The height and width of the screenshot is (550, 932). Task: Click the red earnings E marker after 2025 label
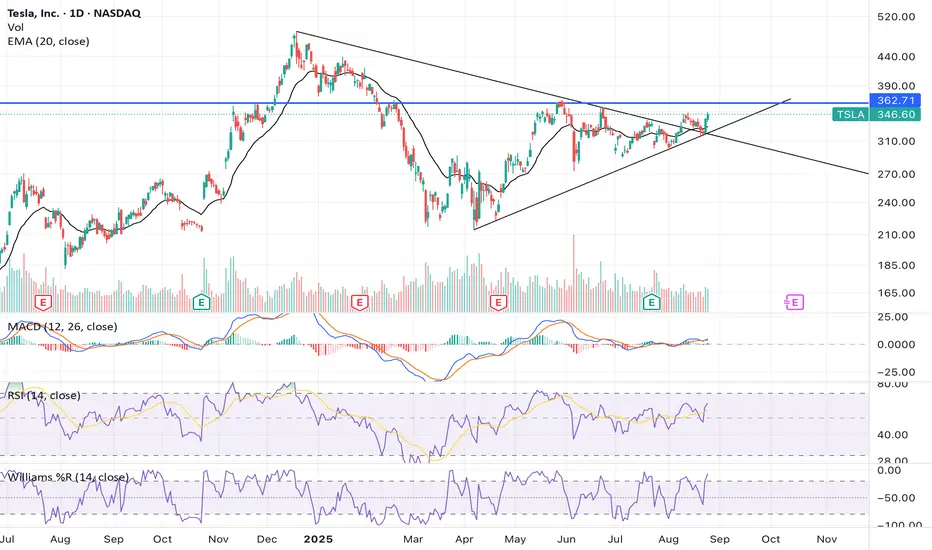(x=359, y=302)
